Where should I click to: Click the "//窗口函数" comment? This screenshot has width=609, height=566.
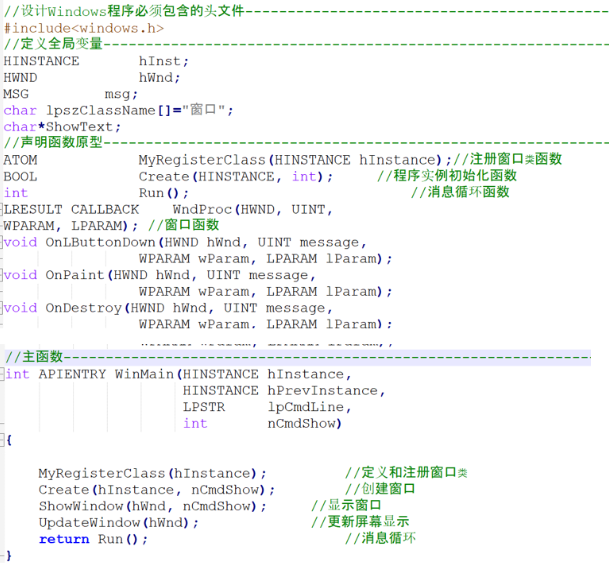coord(184,225)
